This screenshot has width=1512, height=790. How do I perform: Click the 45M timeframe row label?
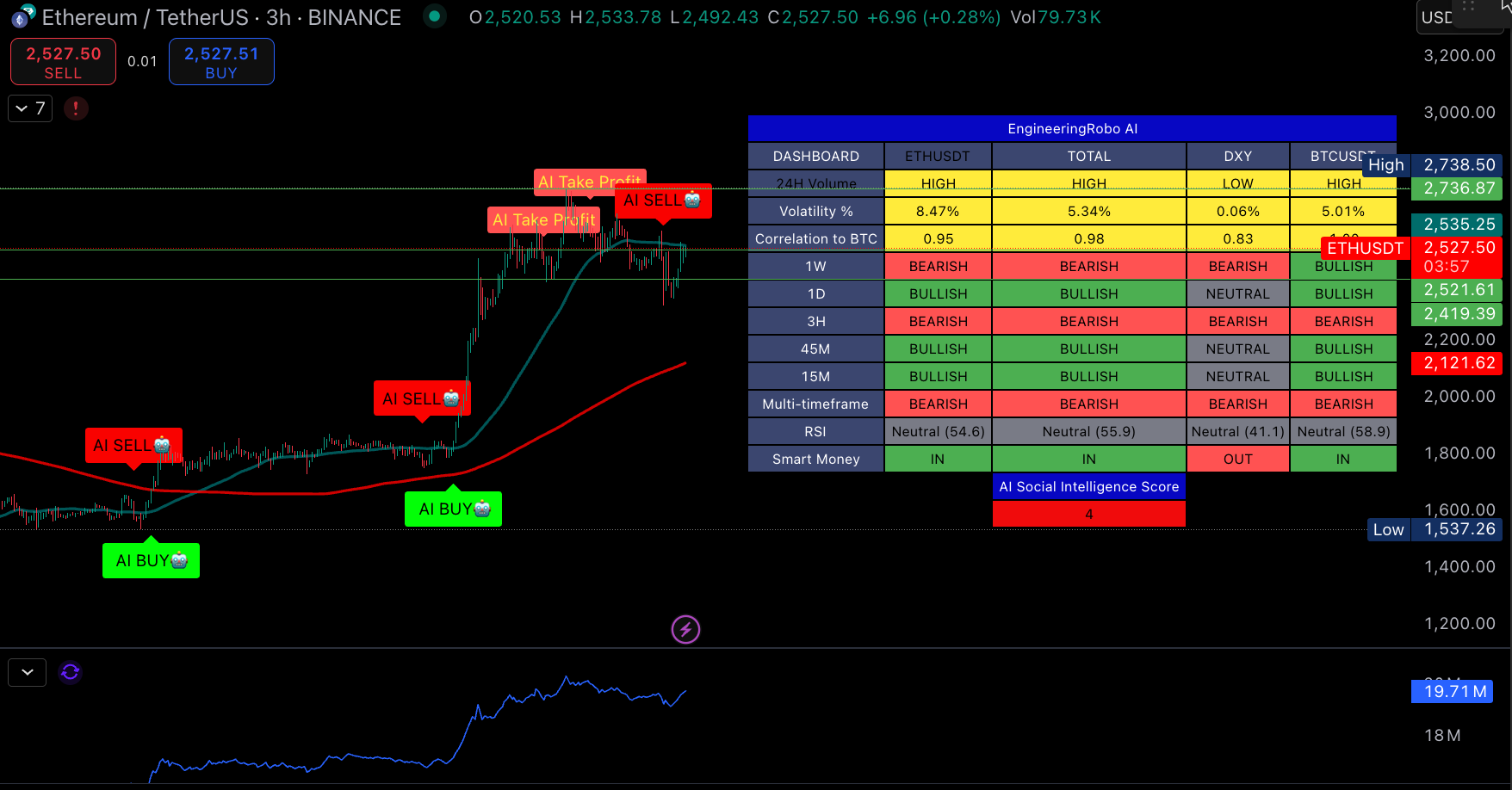(x=815, y=349)
